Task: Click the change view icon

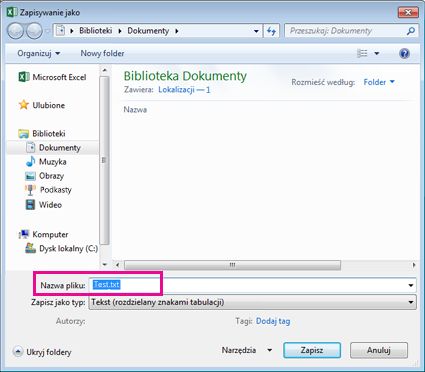Action: pos(362,53)
